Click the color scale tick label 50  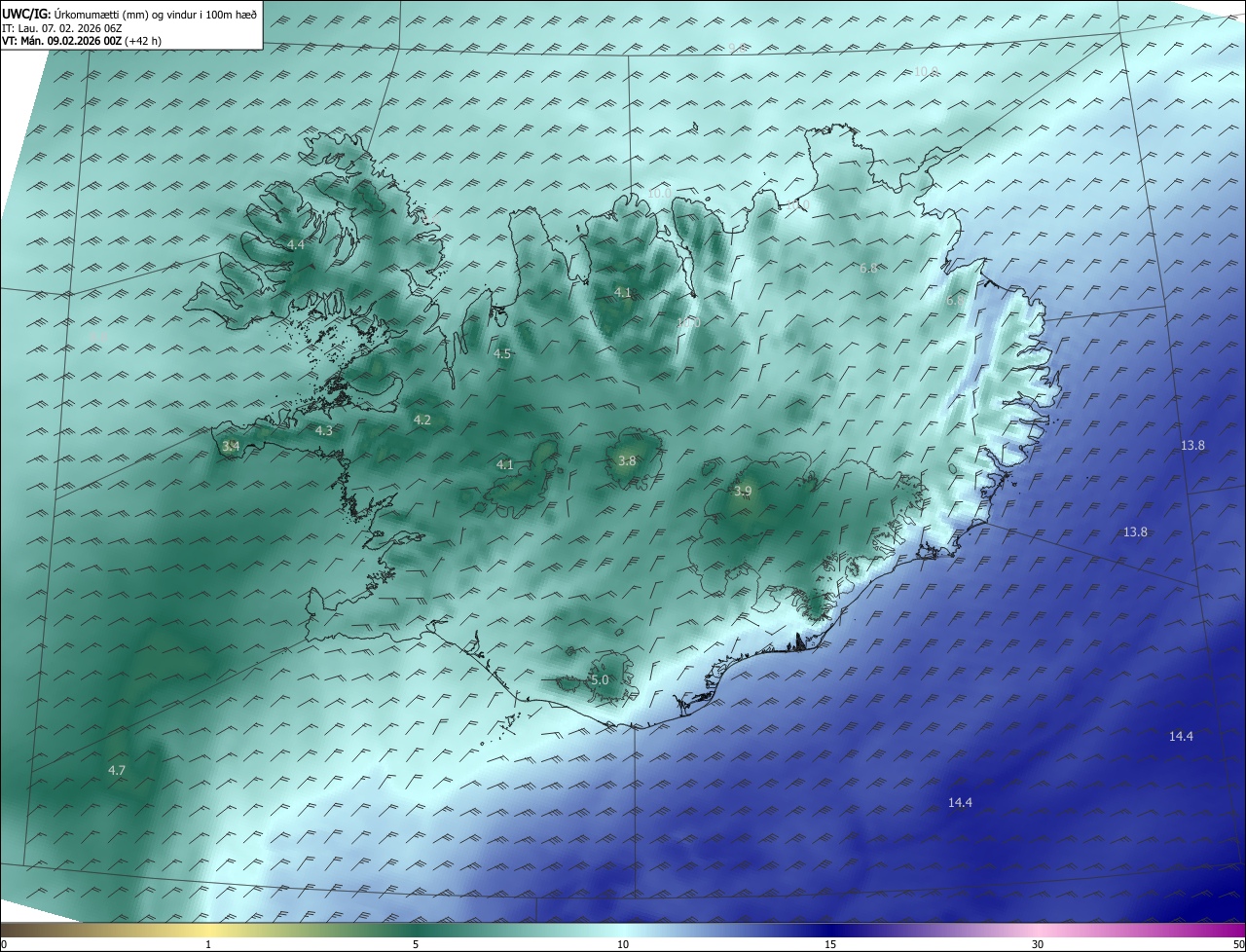tap(1238, 944)
